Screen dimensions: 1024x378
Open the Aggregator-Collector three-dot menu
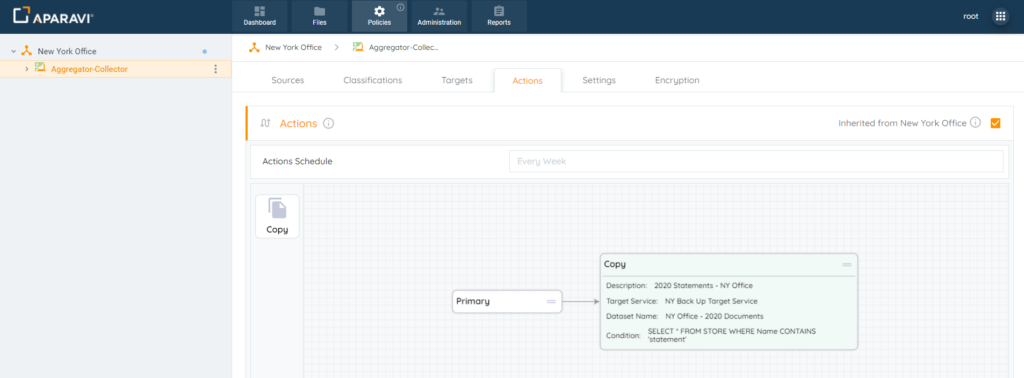tap(216, 69)
